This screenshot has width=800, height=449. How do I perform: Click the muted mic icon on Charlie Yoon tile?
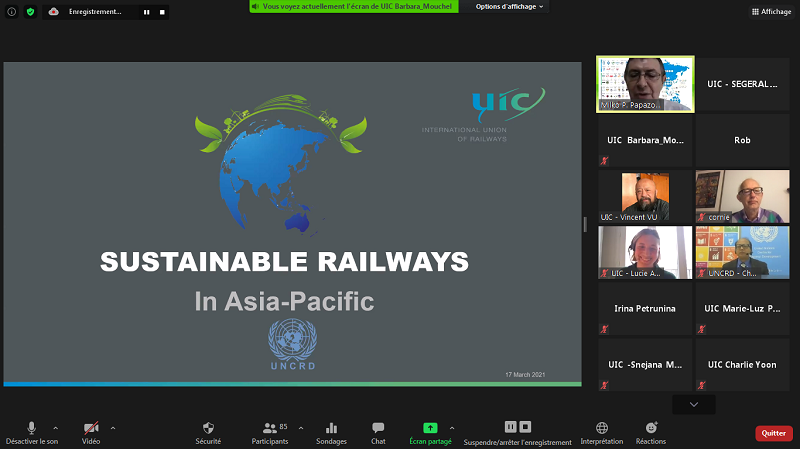702,385
